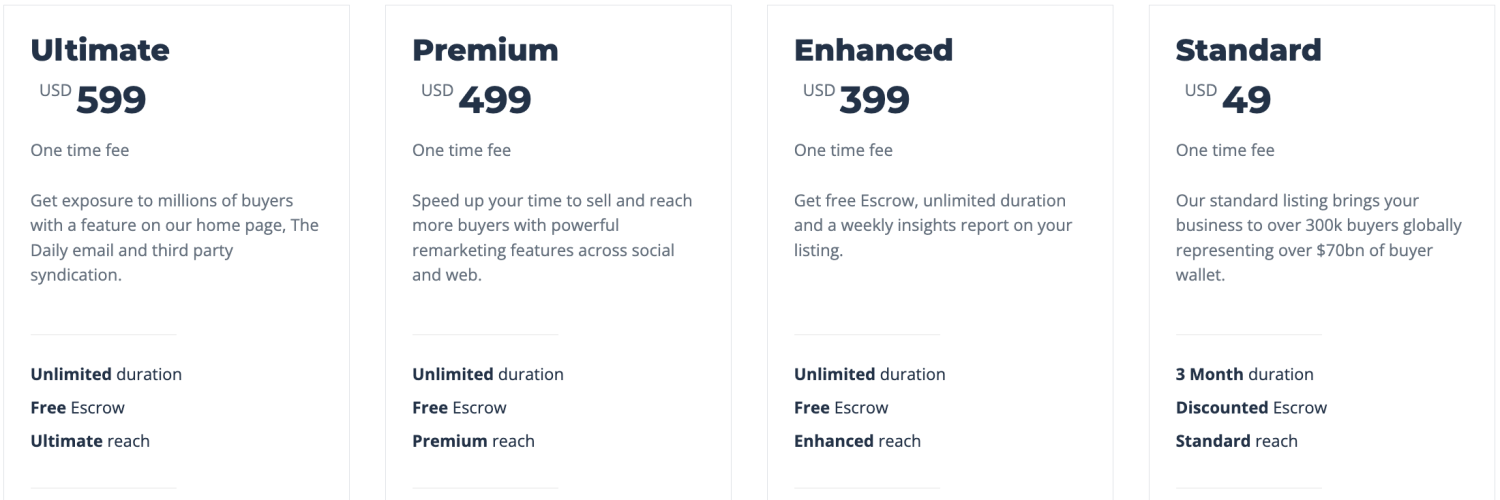Viewport: 1500px width, 500px height.
Task: Select the Premium plan title
Action: tap(485, 50)
